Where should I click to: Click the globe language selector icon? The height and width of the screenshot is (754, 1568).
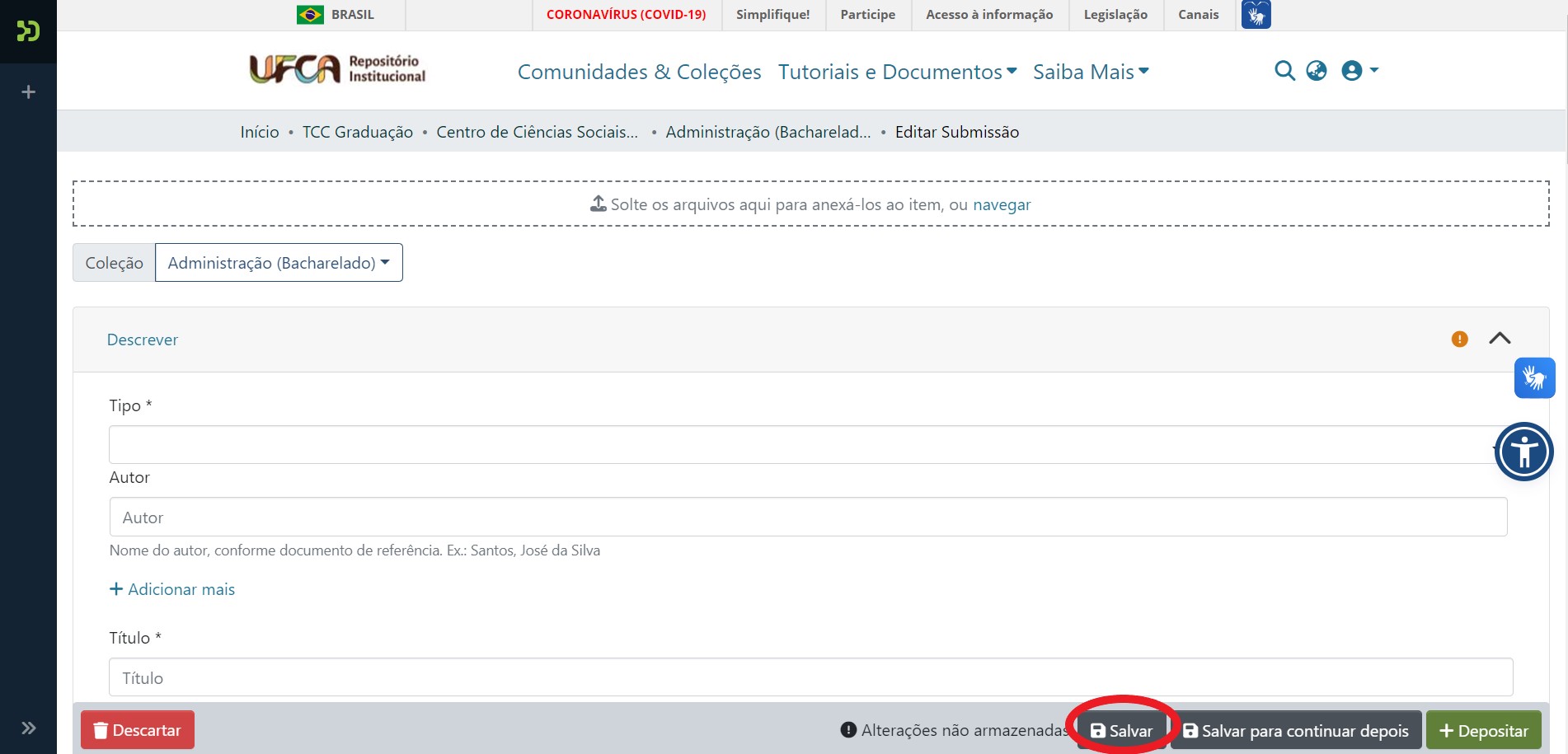tap(1317, 71)
